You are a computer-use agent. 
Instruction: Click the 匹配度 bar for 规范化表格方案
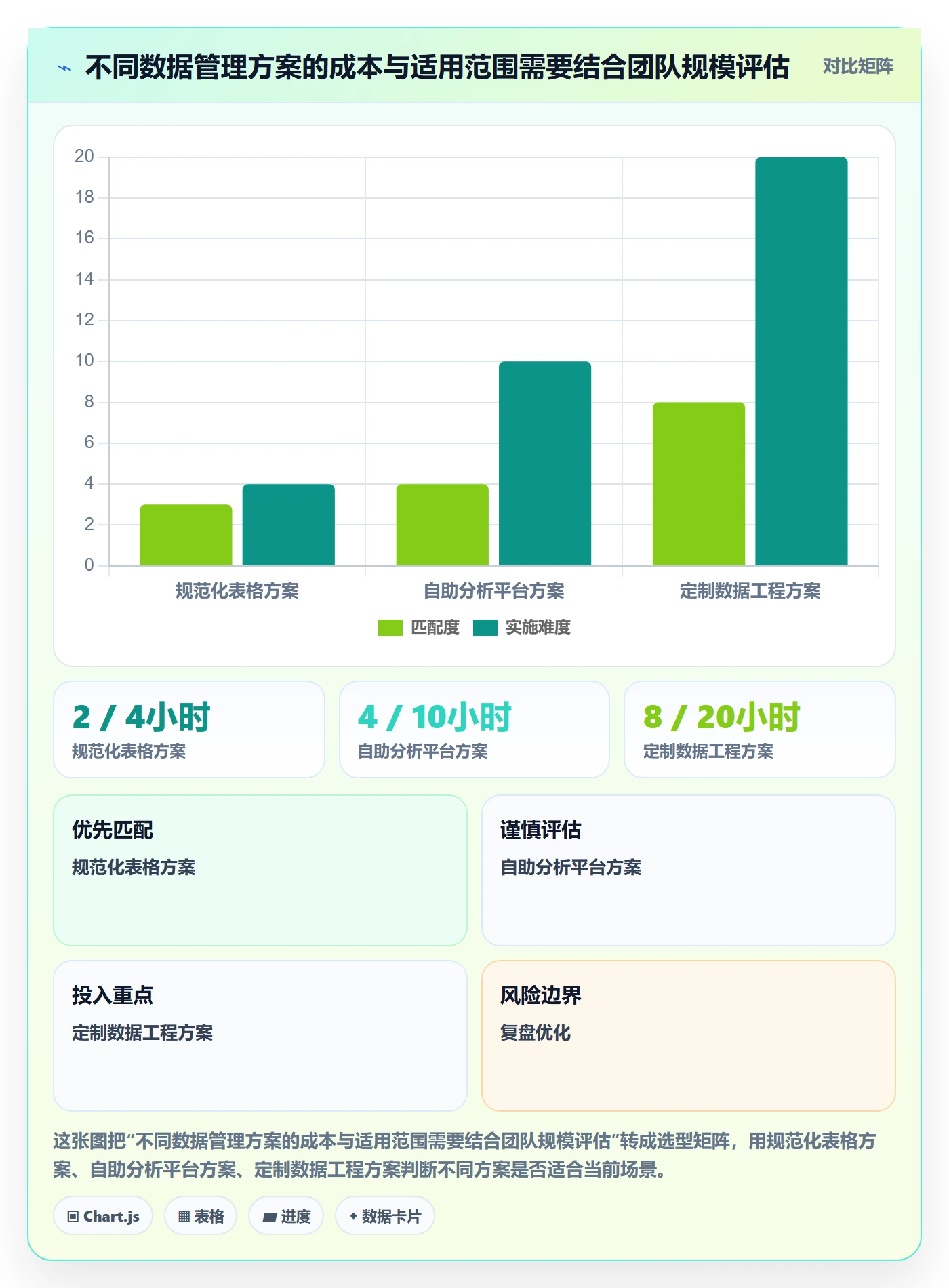[186, 535]
